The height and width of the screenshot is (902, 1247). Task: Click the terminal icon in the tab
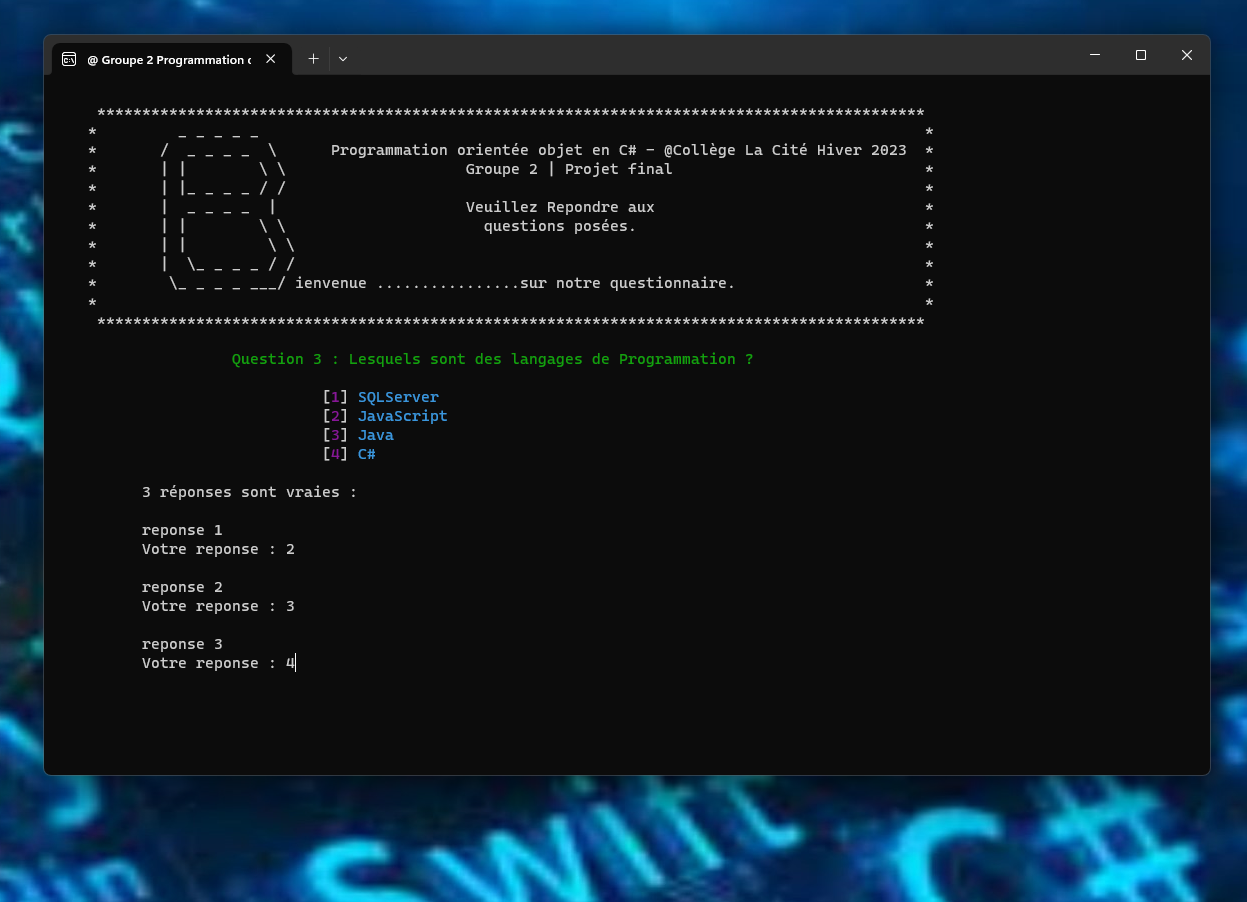69,59
